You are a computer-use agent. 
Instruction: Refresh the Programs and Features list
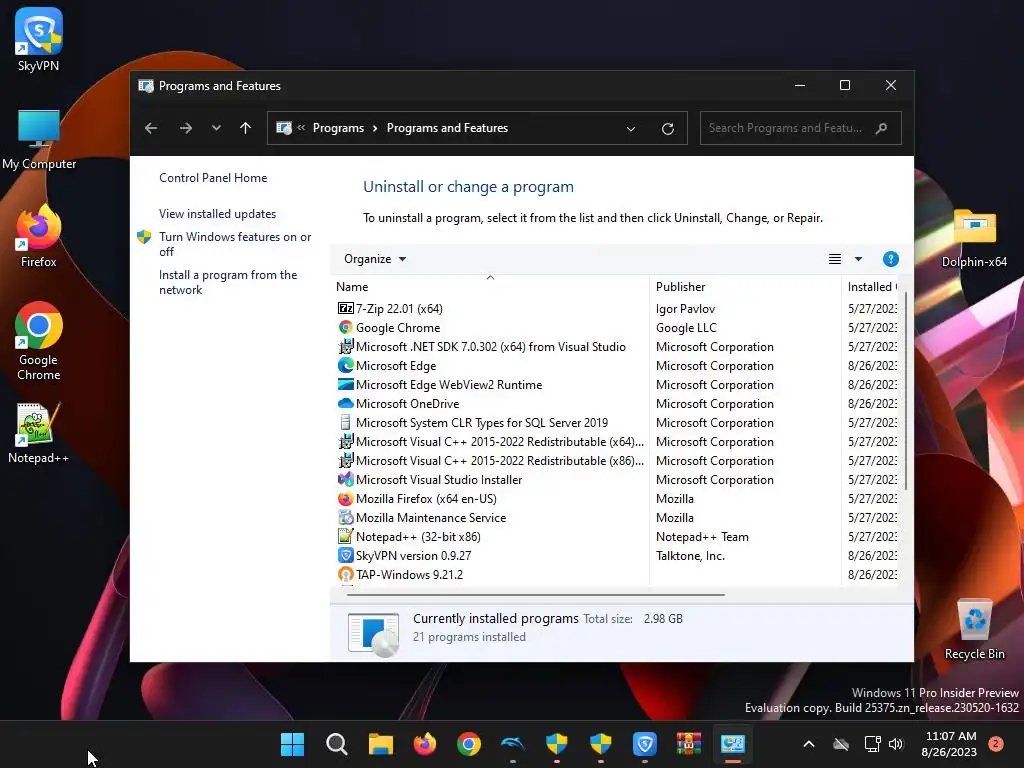(x=667, y=129)
